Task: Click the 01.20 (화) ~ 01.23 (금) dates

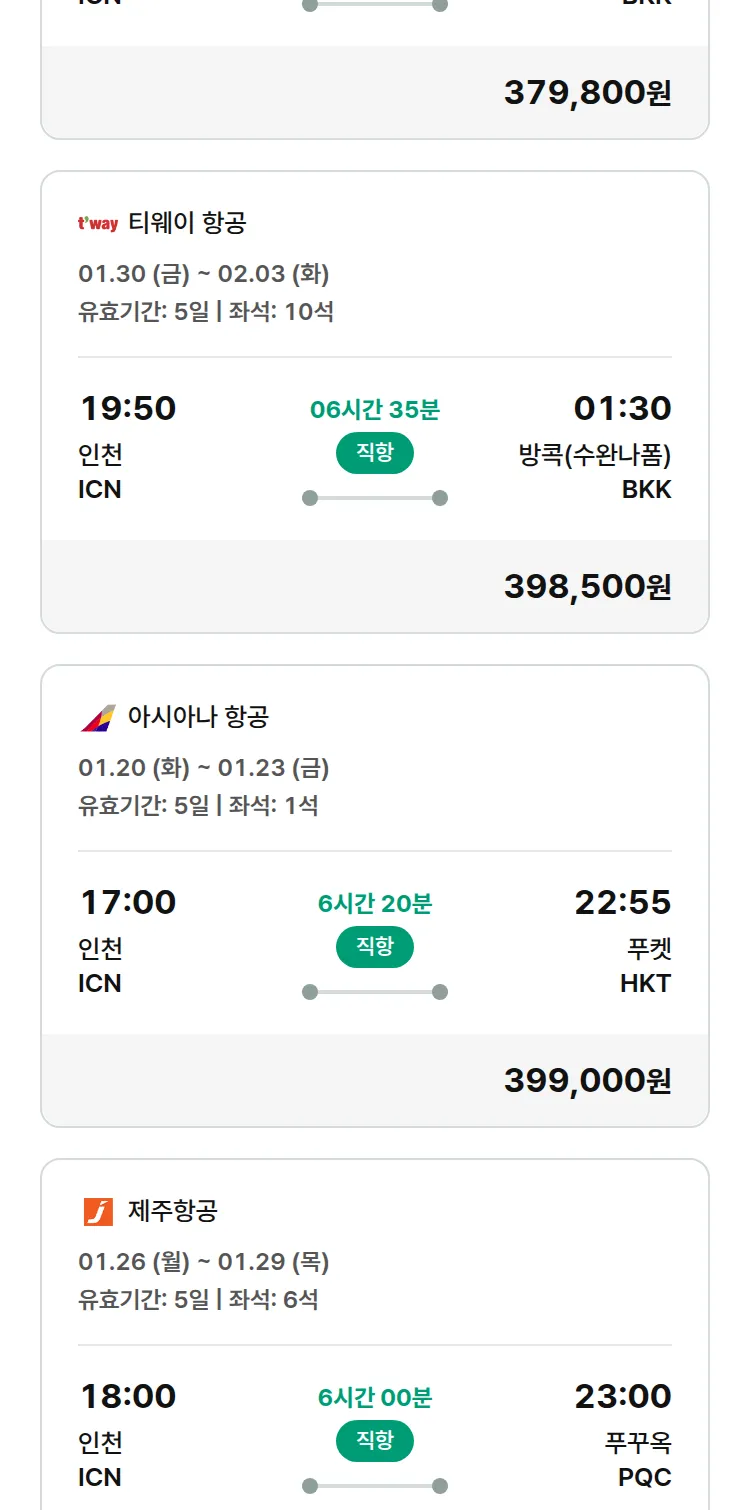Action: pyautogui.click(x=203, y=768)
